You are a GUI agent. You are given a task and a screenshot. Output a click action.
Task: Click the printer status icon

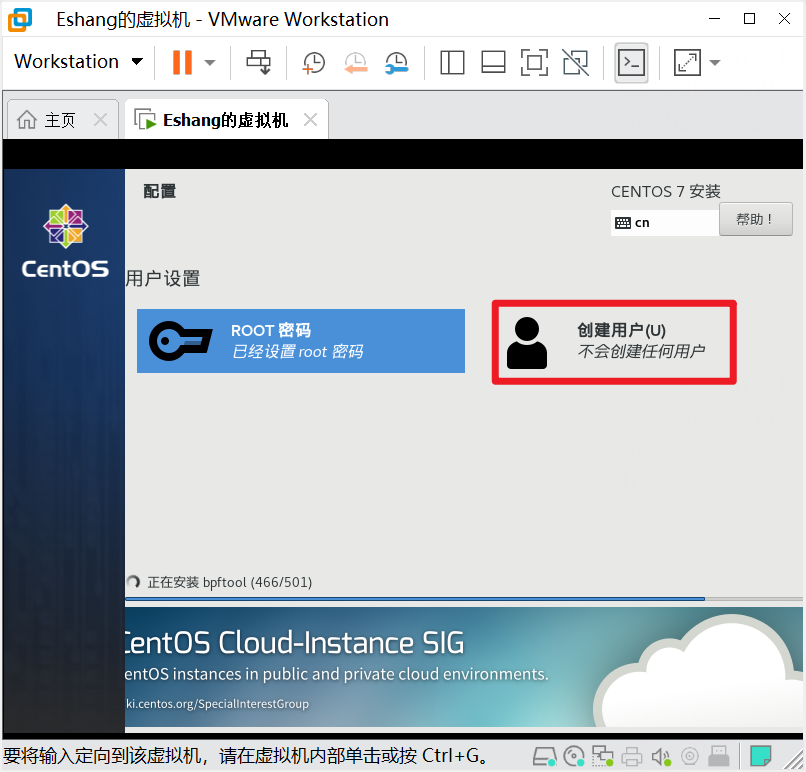(x=632, y=756)
